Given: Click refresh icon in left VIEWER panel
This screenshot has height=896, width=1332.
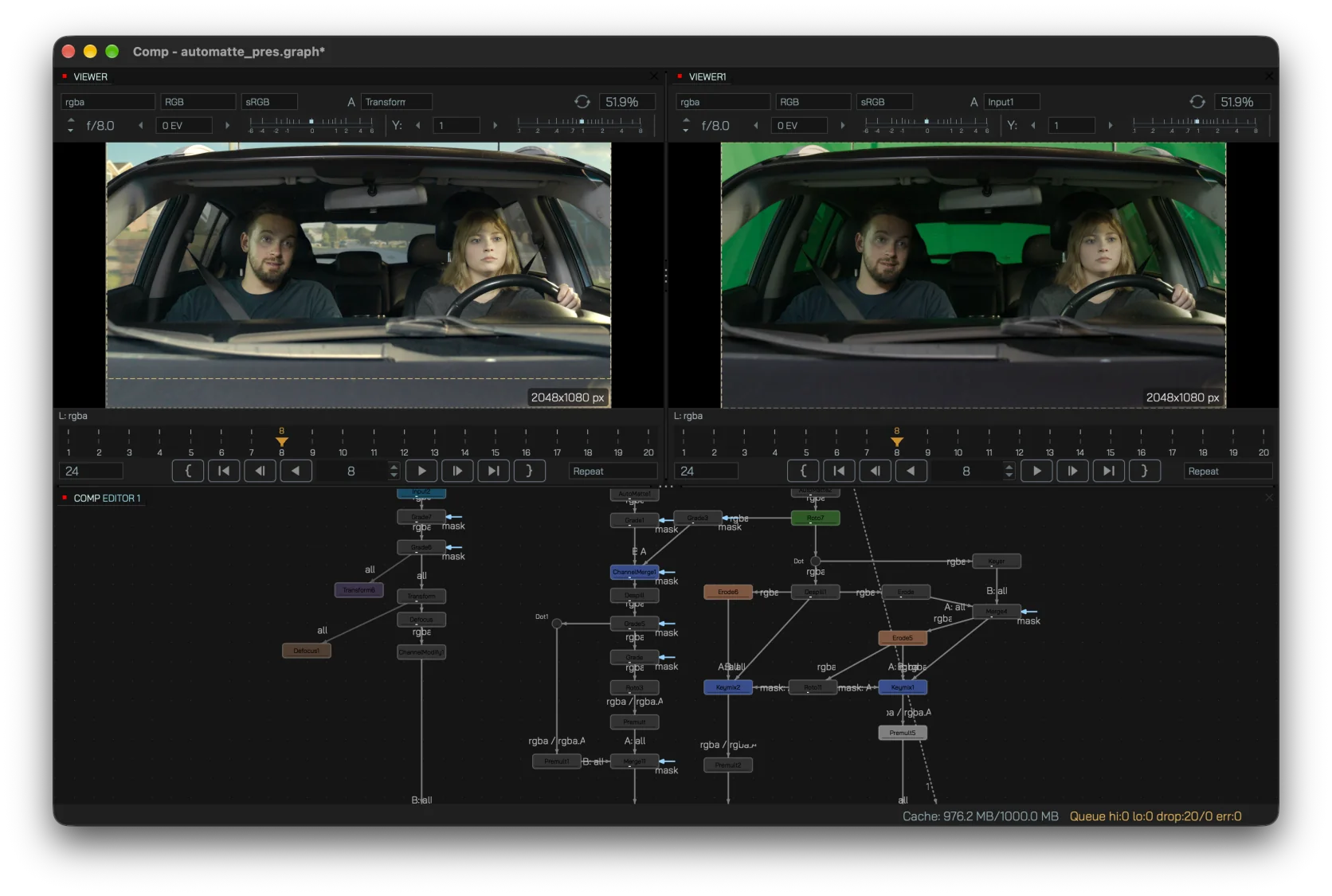Looking at the screenshot, I should click(582, 102).
